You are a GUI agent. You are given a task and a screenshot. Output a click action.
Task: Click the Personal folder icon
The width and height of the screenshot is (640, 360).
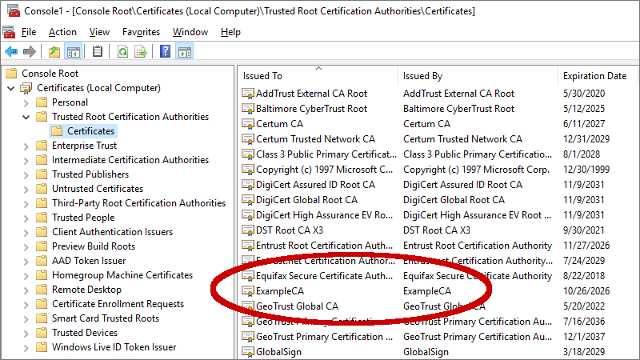[x=42, y=102]
